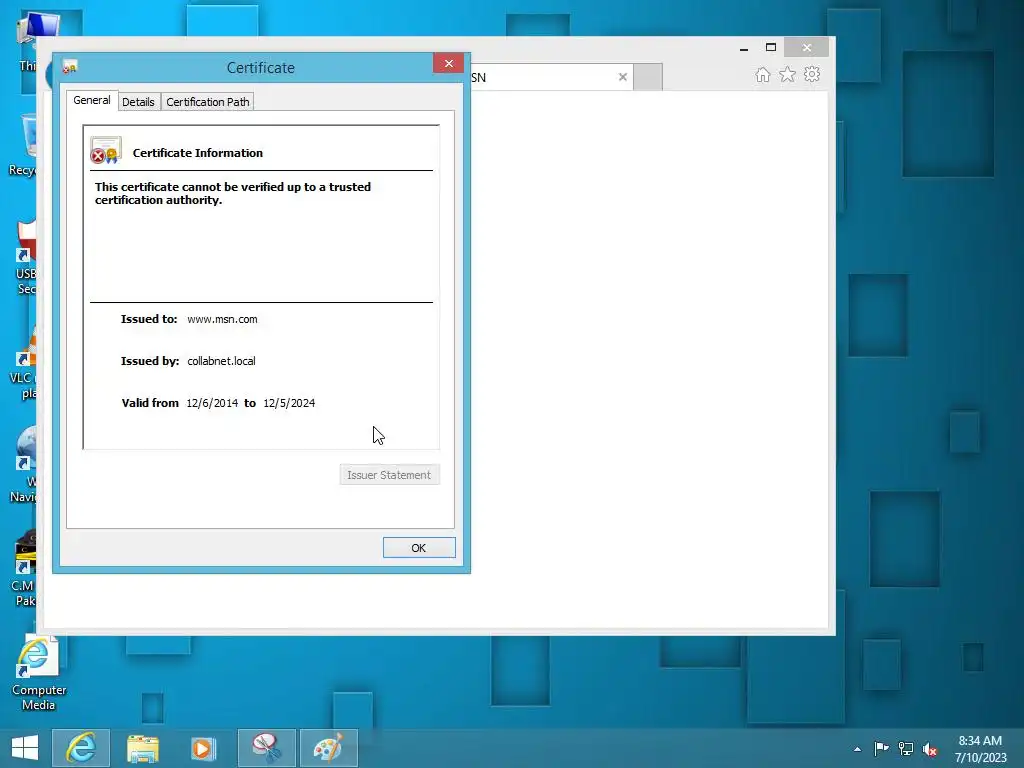Launch the media player taskbar icon
The image size is (1024, 768).
(203, 748)
